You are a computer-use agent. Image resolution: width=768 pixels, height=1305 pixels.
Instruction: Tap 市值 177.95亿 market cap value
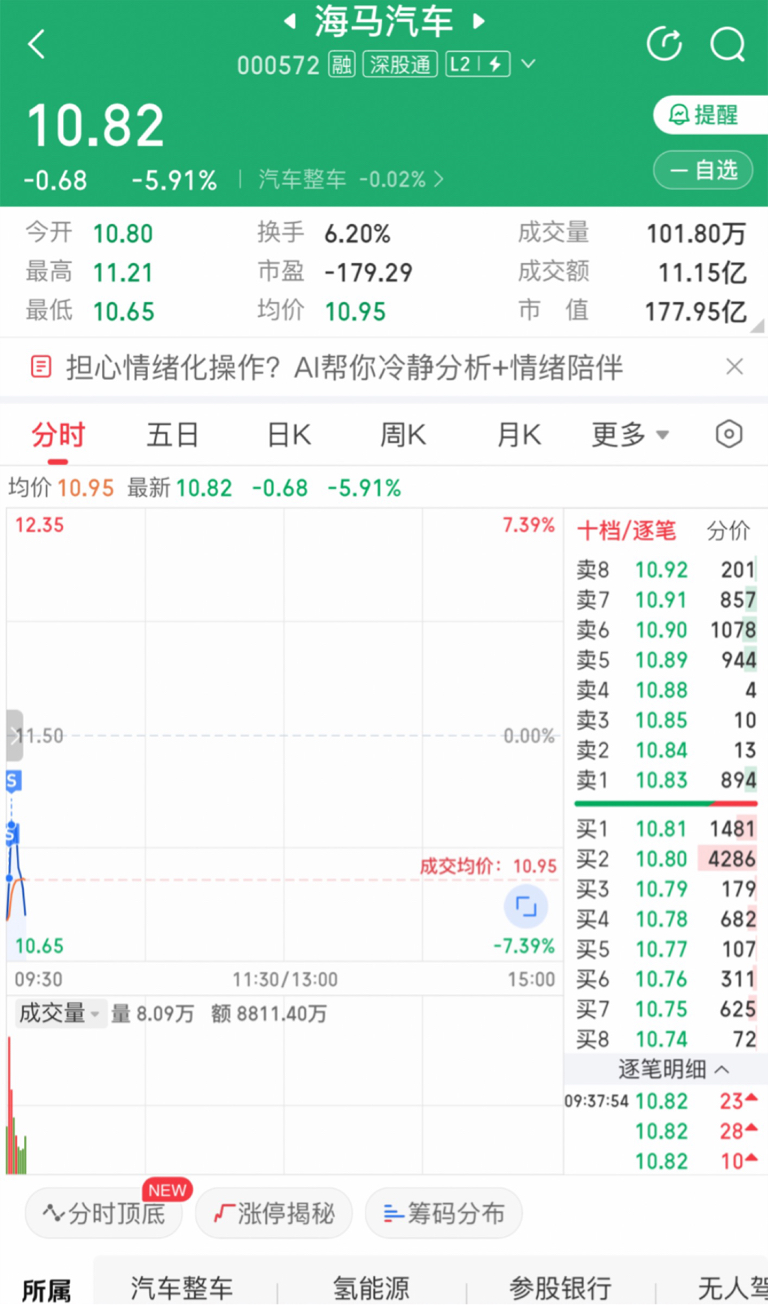click(695, 311)
